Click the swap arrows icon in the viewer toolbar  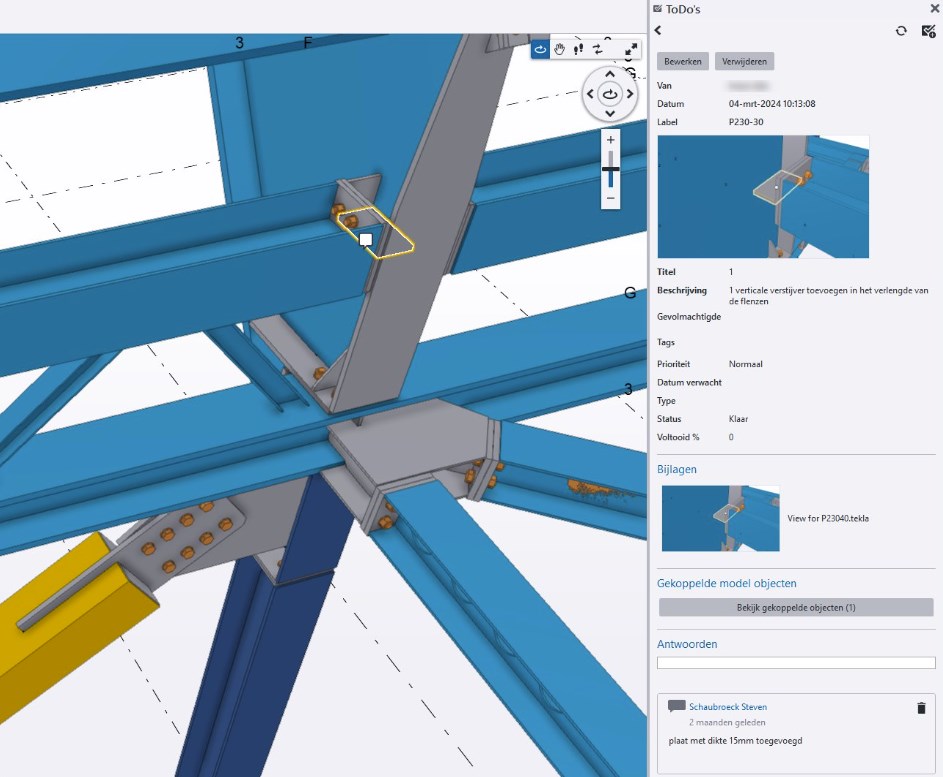point(597,49)
